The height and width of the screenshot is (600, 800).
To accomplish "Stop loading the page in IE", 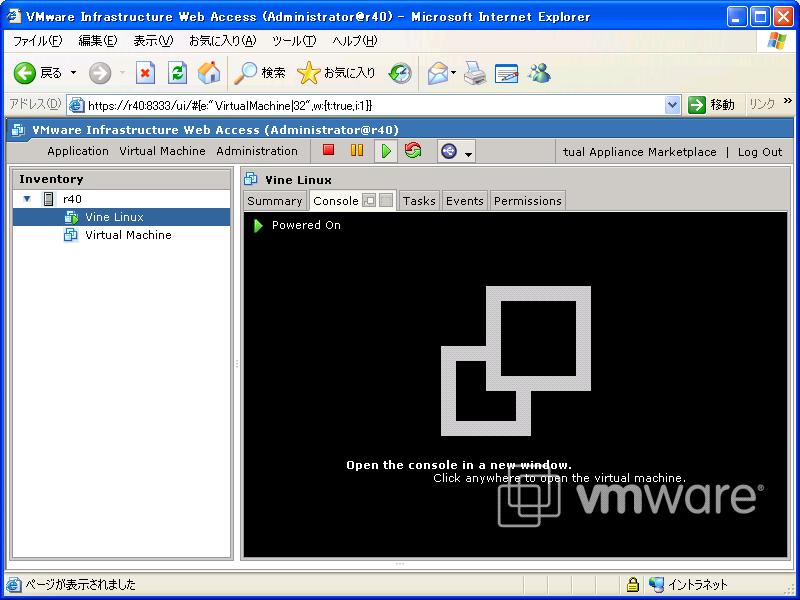I will click(145, 73).
